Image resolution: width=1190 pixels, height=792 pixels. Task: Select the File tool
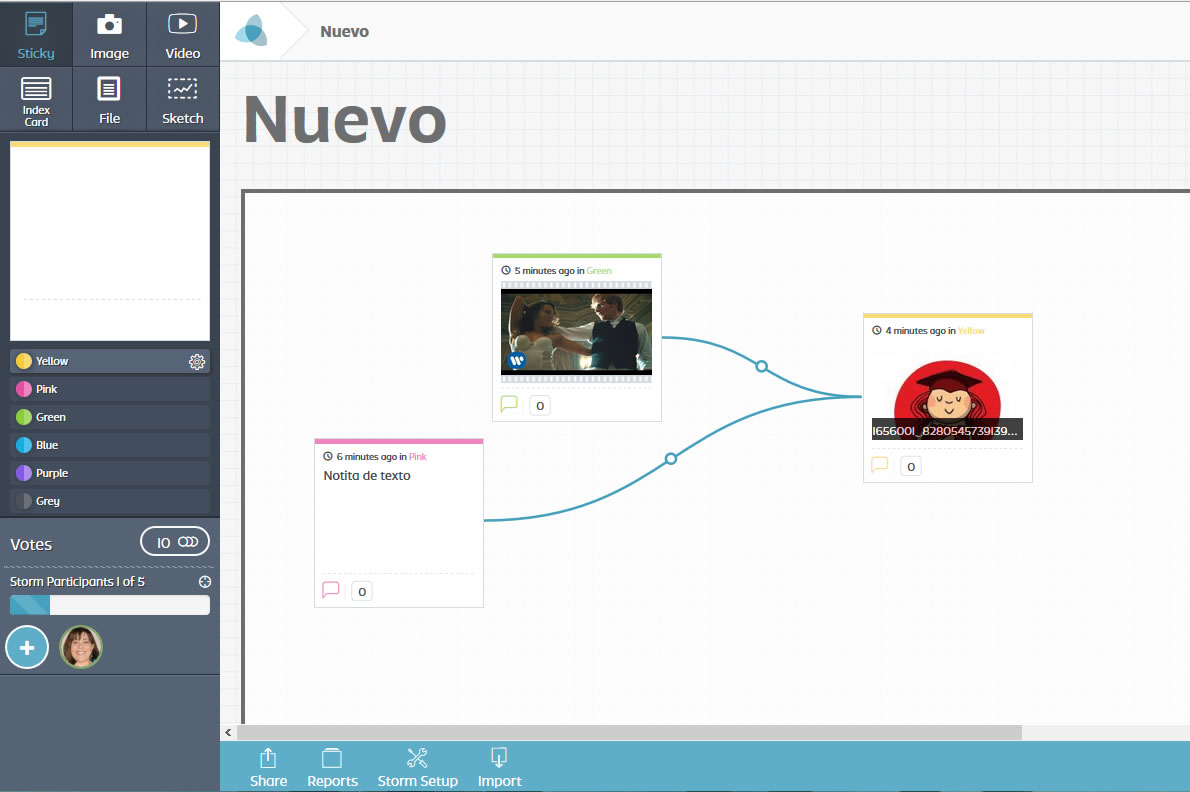click(x=109, y=100)
